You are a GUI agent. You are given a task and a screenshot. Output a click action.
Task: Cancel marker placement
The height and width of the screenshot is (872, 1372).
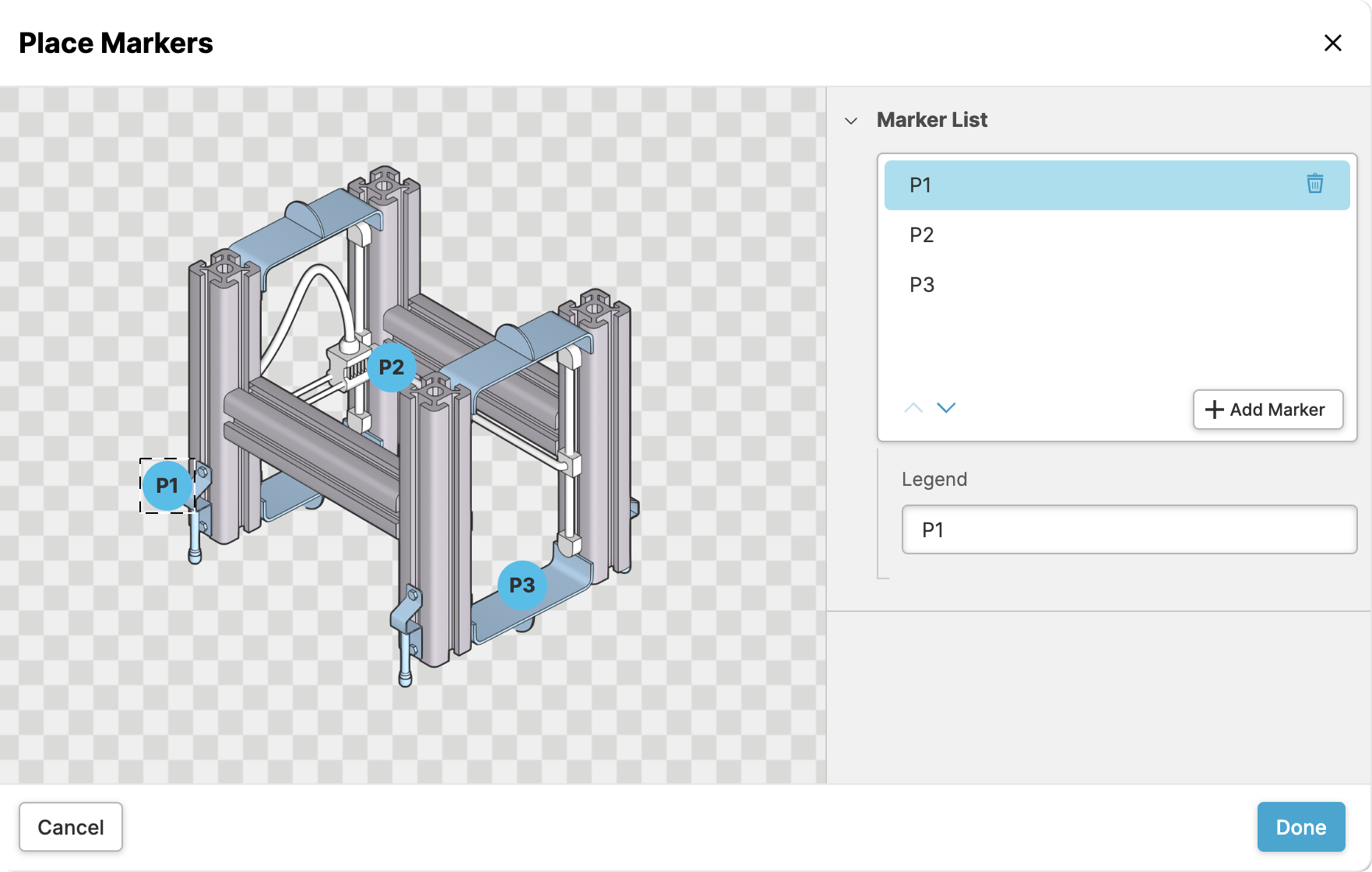coord(71,827)
